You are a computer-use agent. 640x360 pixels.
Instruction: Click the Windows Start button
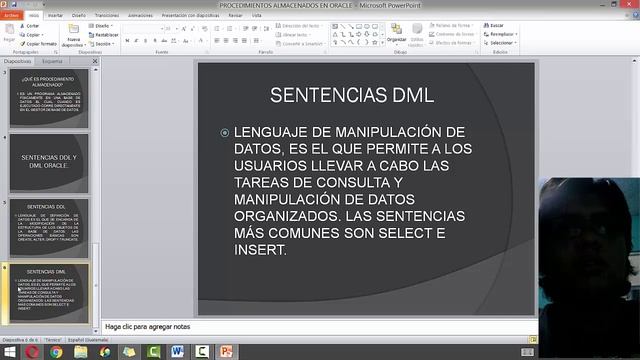9,352
